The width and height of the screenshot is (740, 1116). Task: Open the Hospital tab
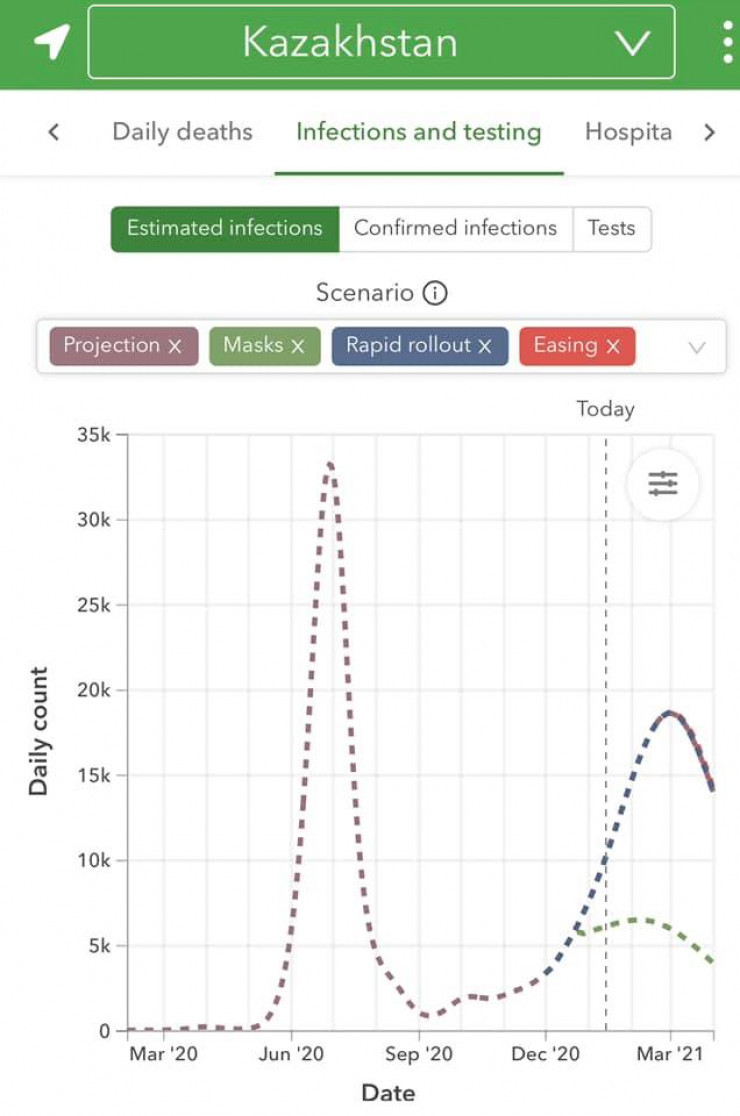pyautogui.click(x=628, y=132)
